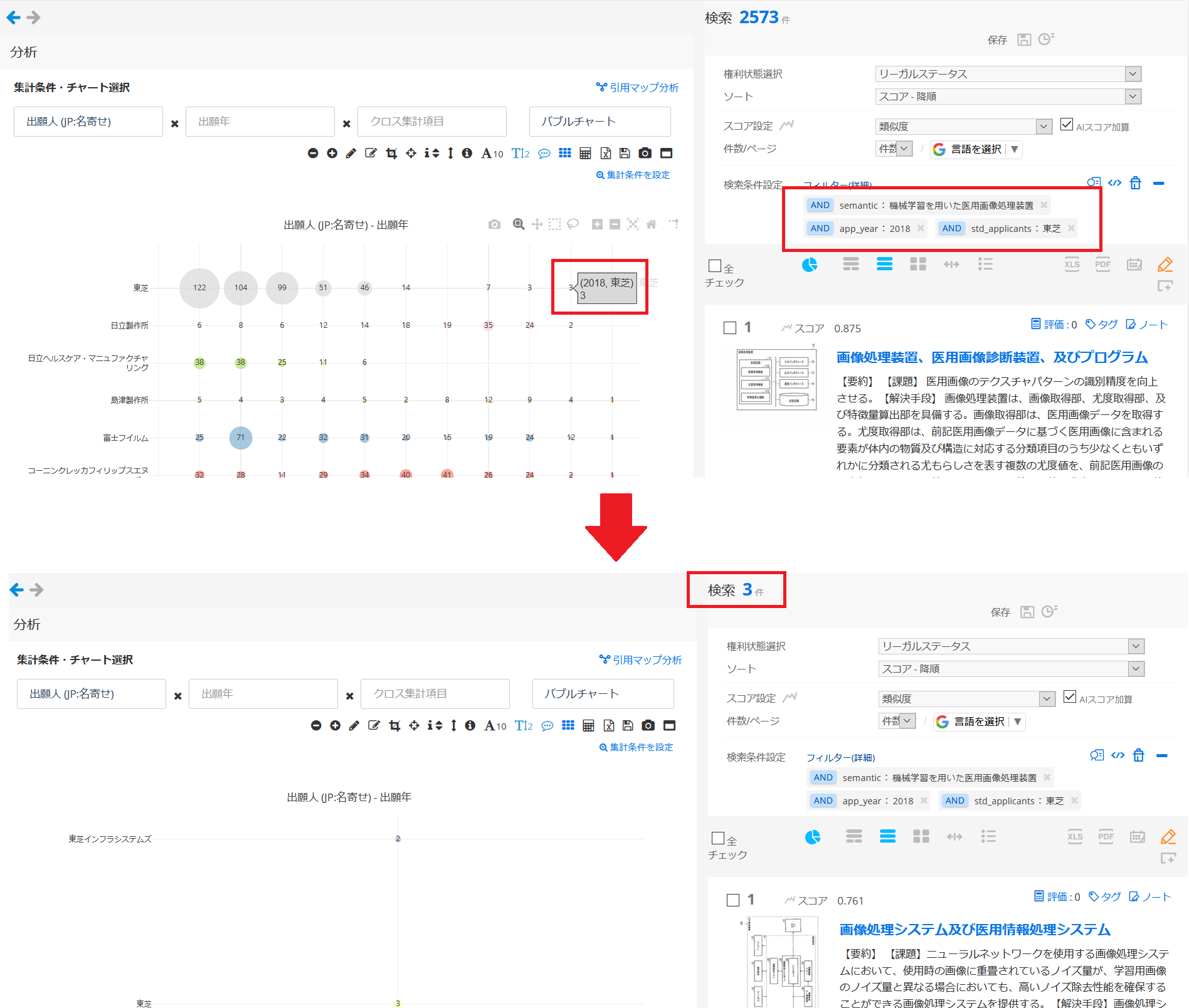Open 類似度 score dropdown in lower screenshot
The image size is (1189, 1008).
[x=967, y=698]
